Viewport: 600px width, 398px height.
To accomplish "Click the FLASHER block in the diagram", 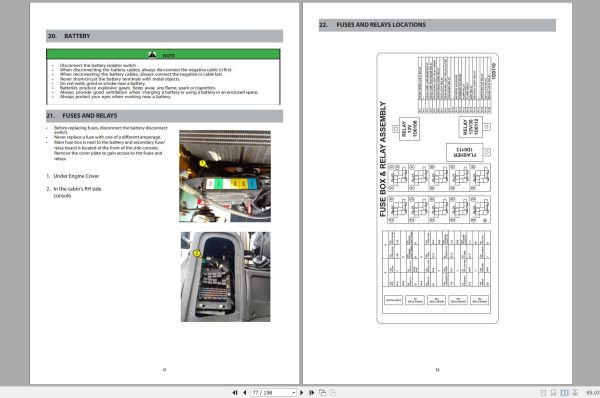I will [x=465, y=152].
